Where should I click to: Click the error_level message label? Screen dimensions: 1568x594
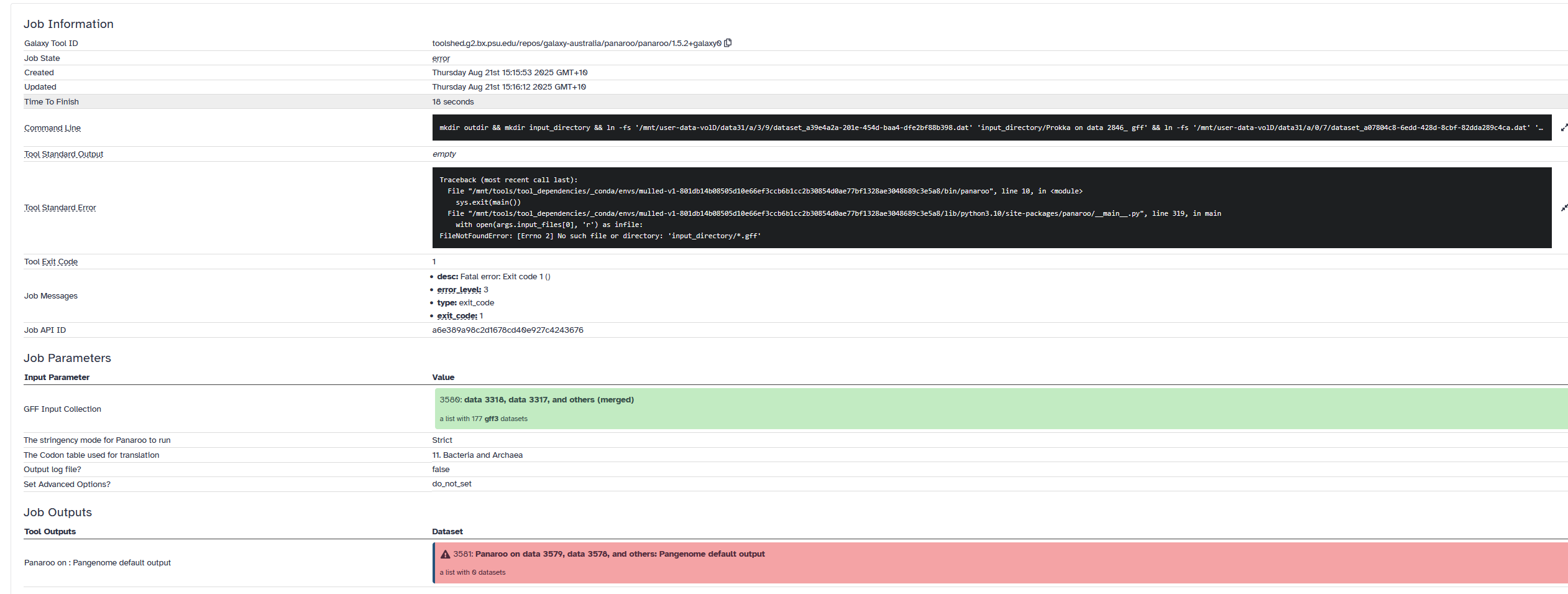459,290
